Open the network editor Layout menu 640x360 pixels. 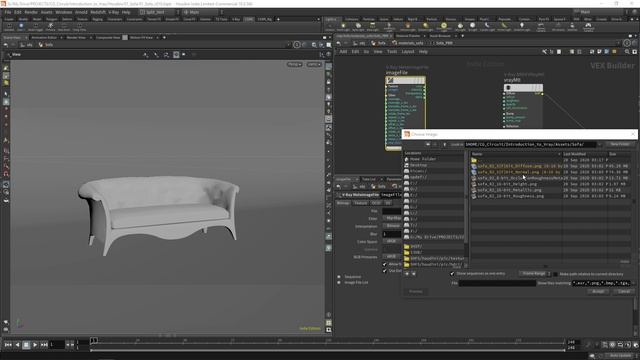[408, 52]
